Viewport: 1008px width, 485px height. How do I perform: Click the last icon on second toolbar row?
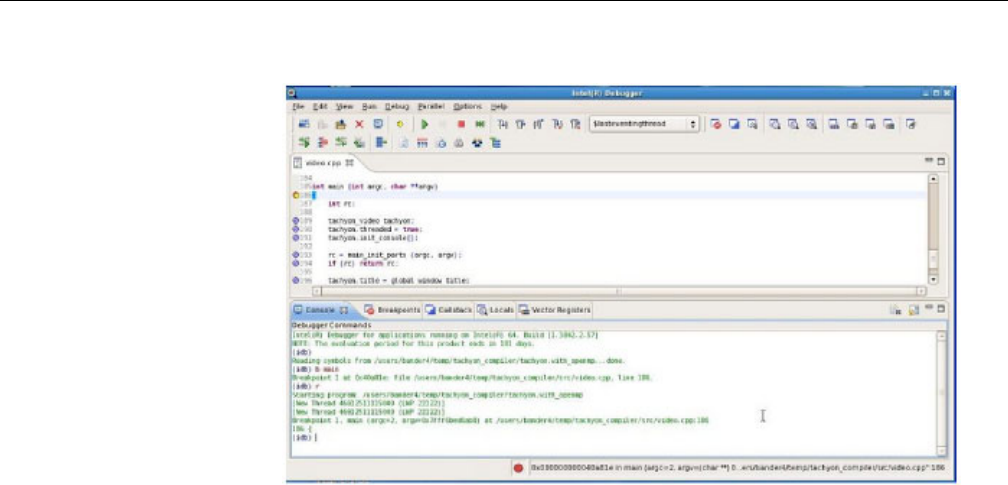coord(496,143)
